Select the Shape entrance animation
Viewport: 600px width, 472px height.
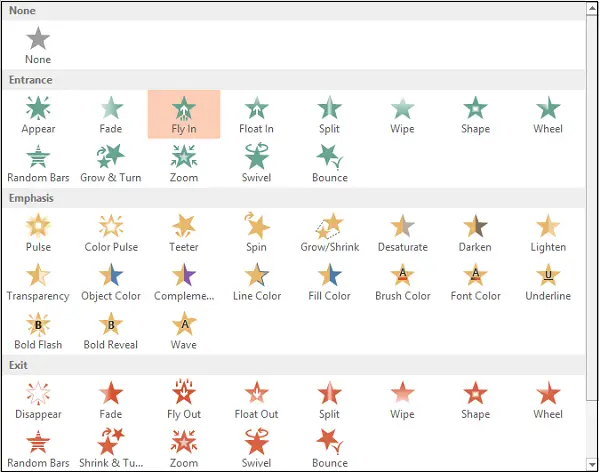(x=475, y=114)
